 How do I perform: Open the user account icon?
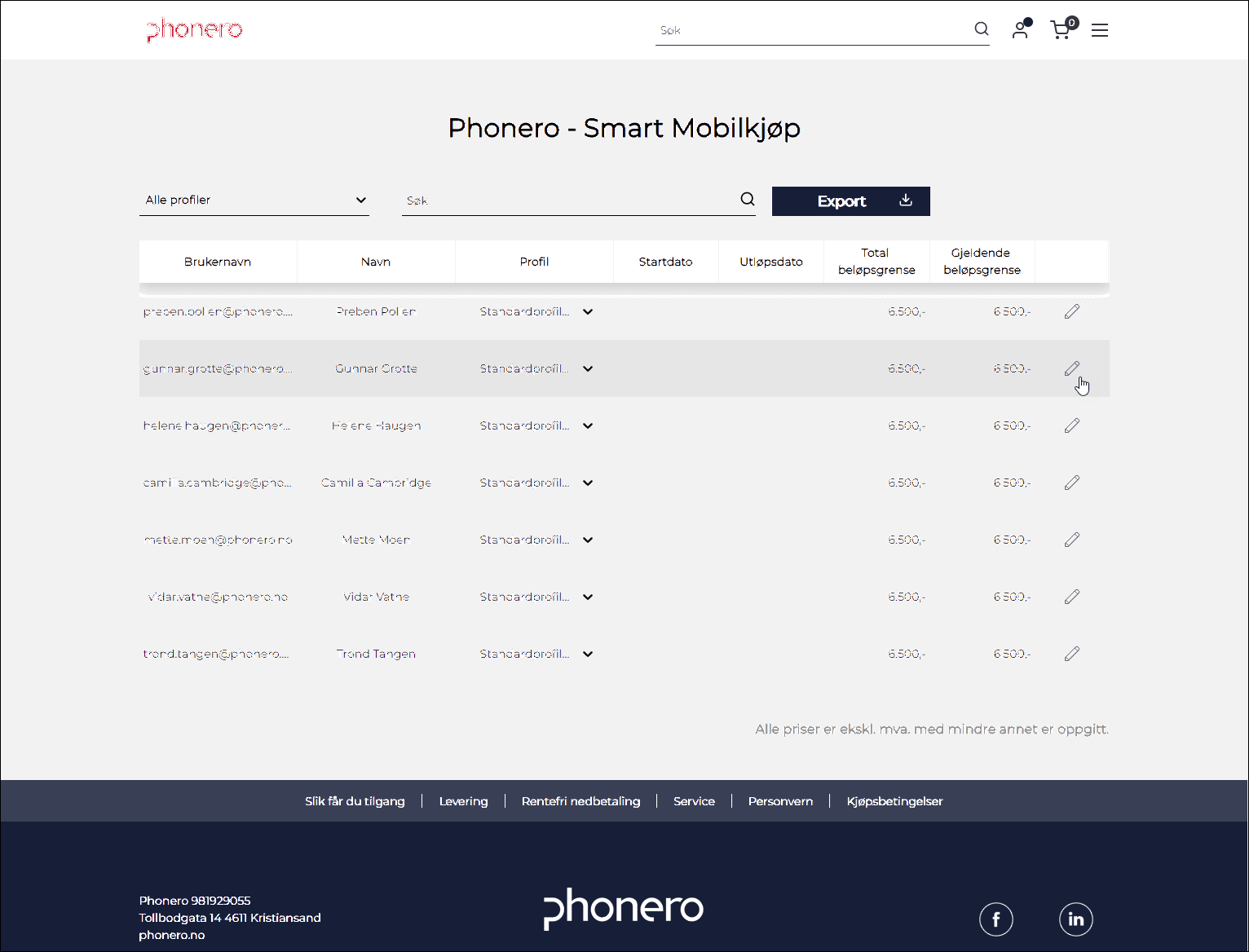(x=1021, y=30)
